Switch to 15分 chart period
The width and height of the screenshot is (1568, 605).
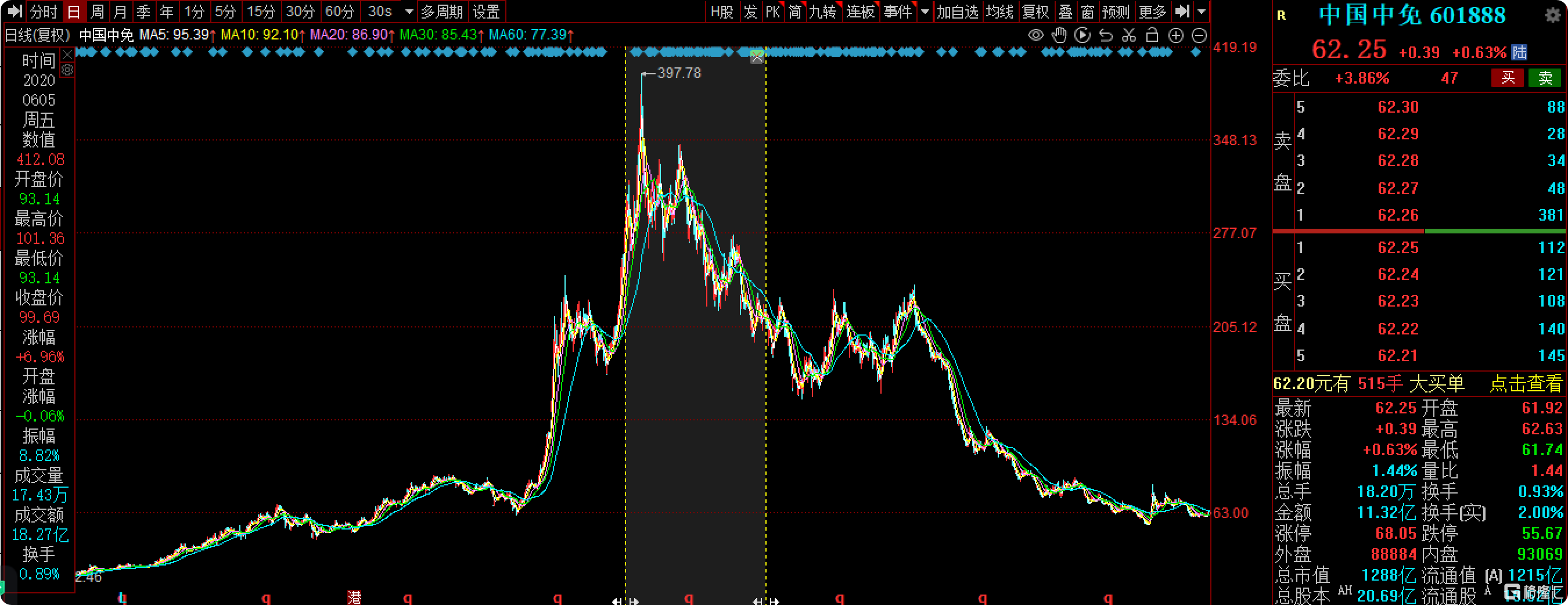pos(261,11)
